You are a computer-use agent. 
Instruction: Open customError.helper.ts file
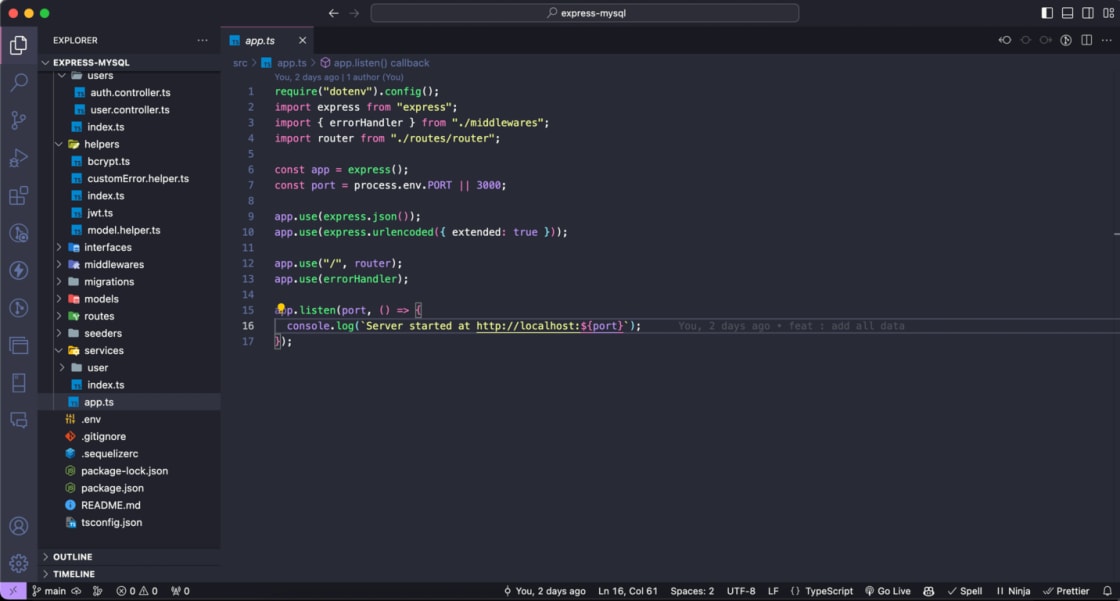[x=129, y=178]
